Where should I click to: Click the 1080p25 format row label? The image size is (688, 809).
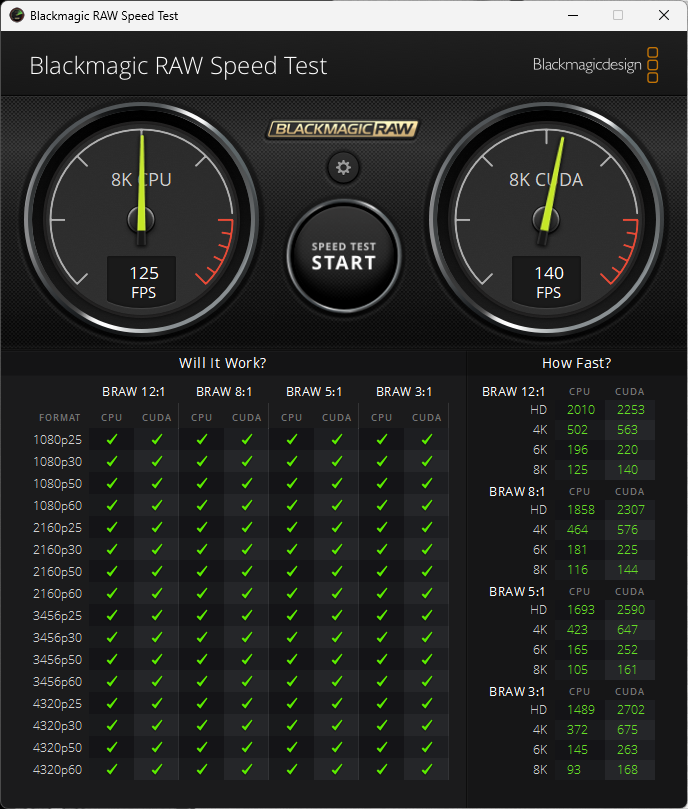click(57, 440)
